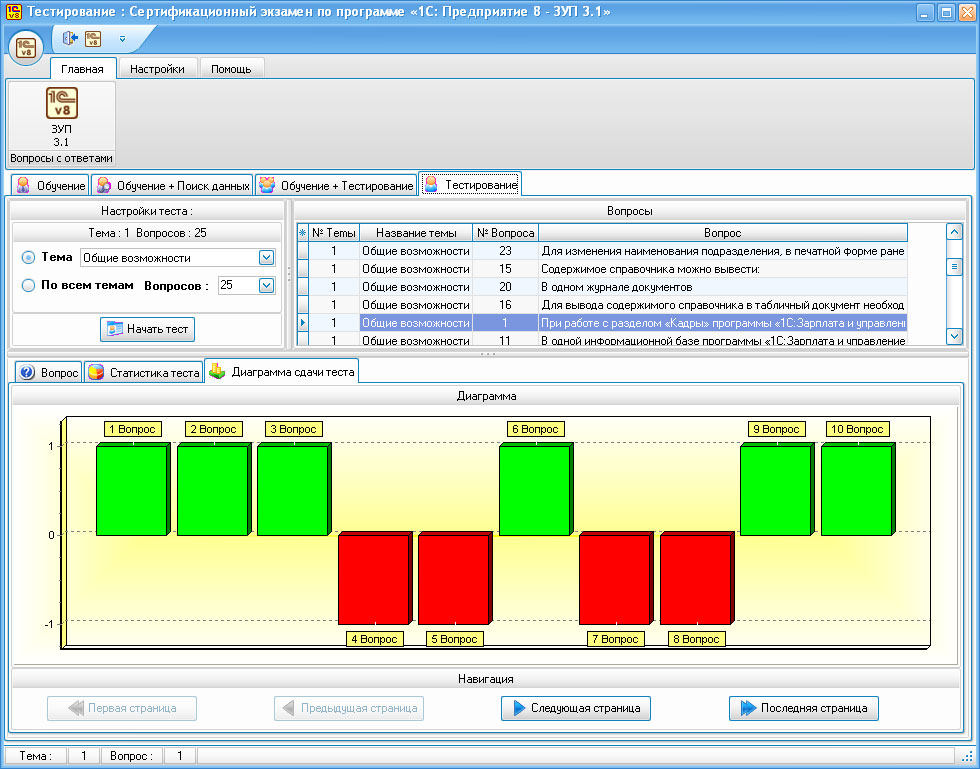Image resolution: width=980 pixels, height=769 pixels.
Task: Click the Первая страница navigation button
Action: click(x=122, y=708)
